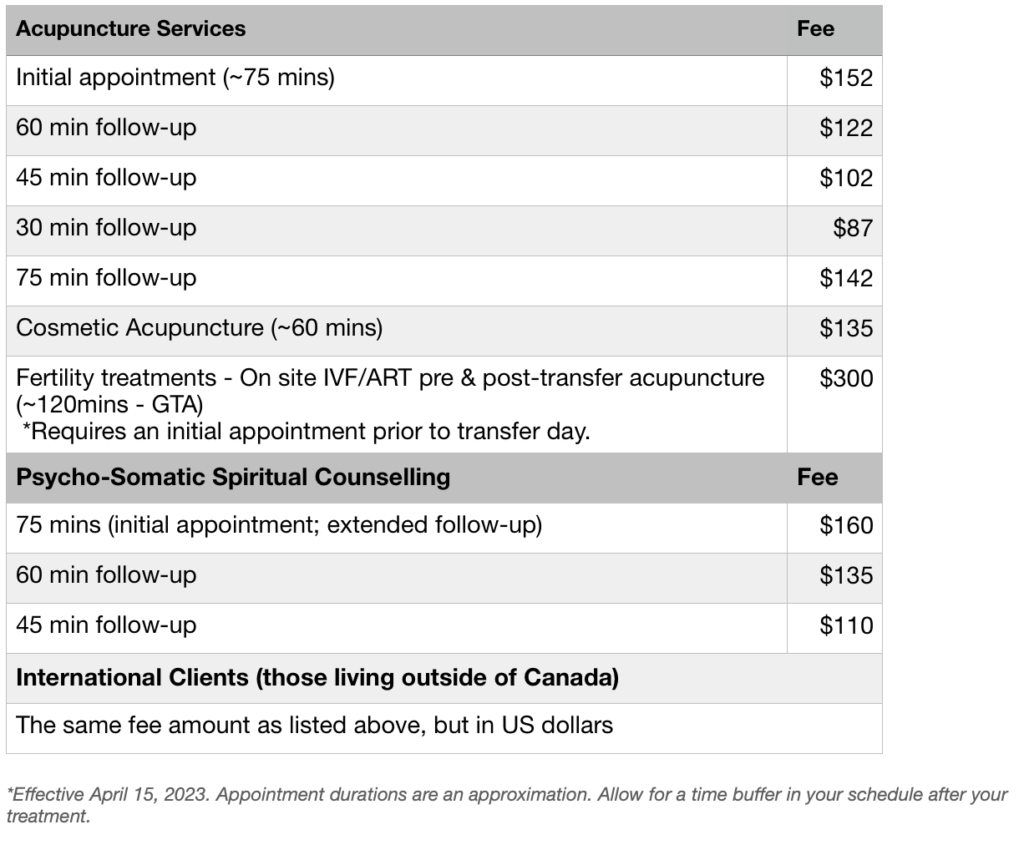
Task: Select the $300 fertility treatment fee
Action: [846, 379]
